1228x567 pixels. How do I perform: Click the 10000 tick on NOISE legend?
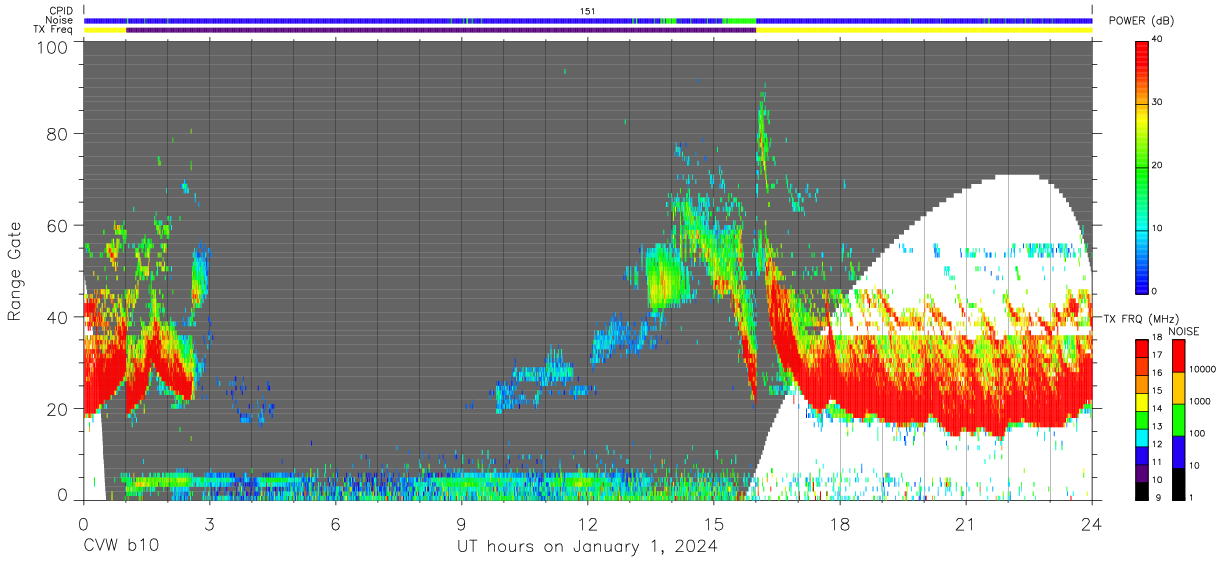(1201, 369)
